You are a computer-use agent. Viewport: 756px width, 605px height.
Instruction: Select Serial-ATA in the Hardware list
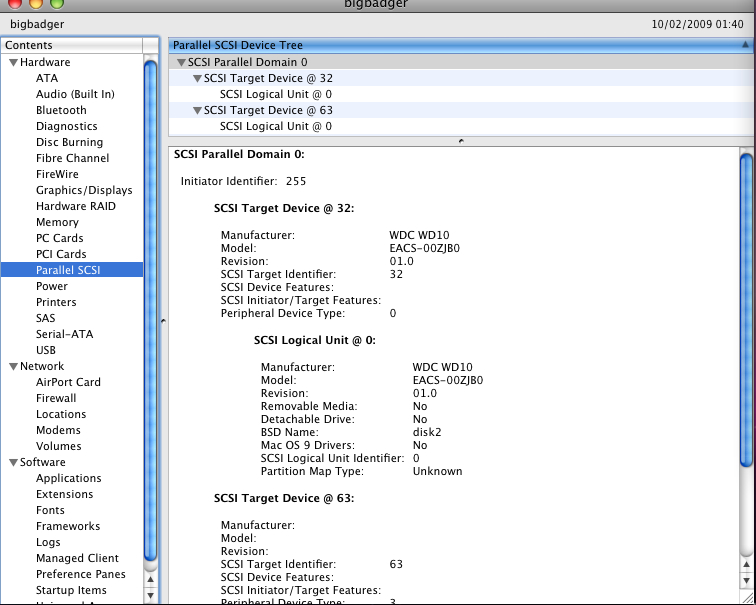(x=65, y=334)
